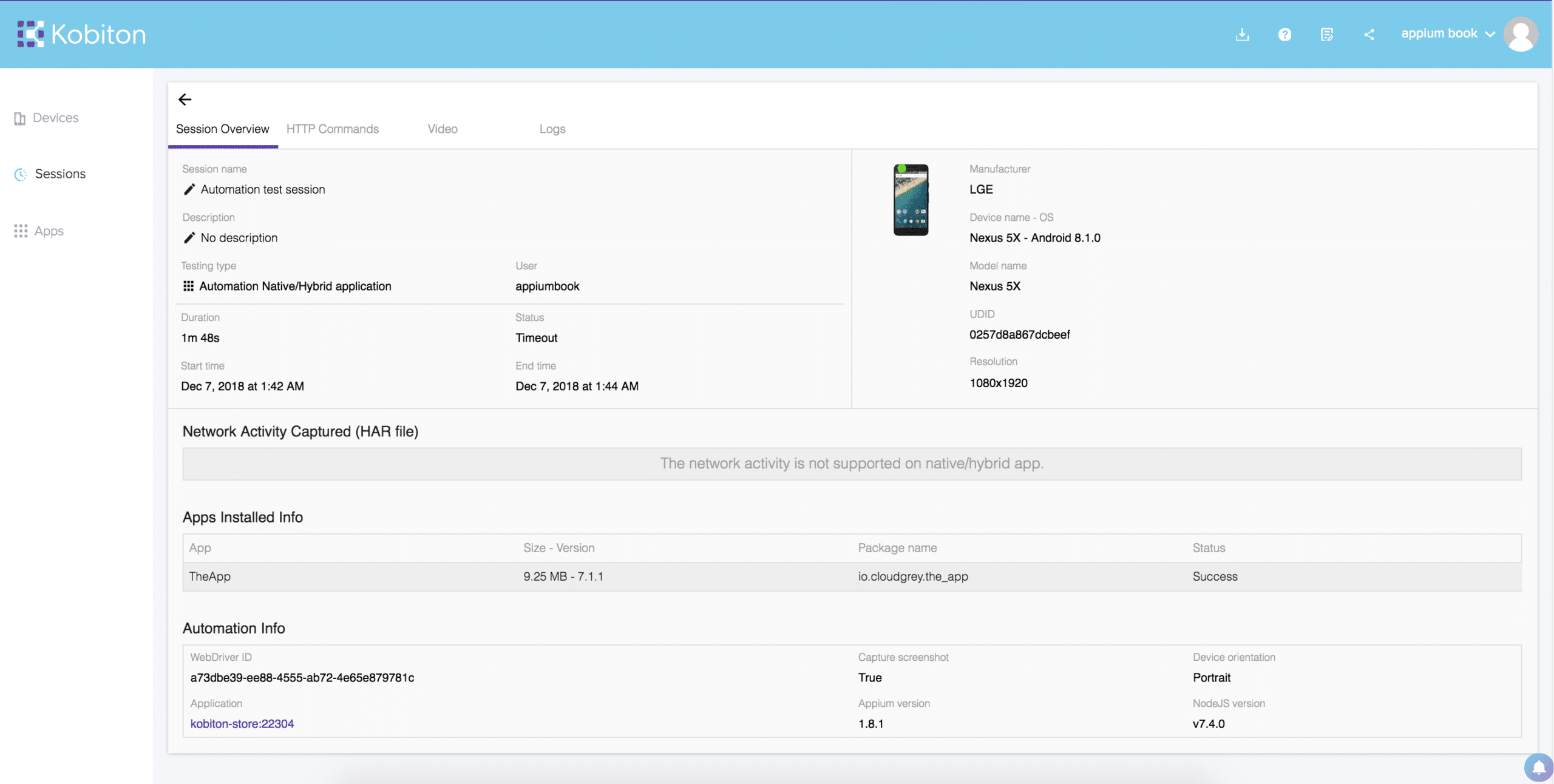This screenshot has height=784, width=1554.
Task: Open the Video tab
Action: click(x=442, y=129)
